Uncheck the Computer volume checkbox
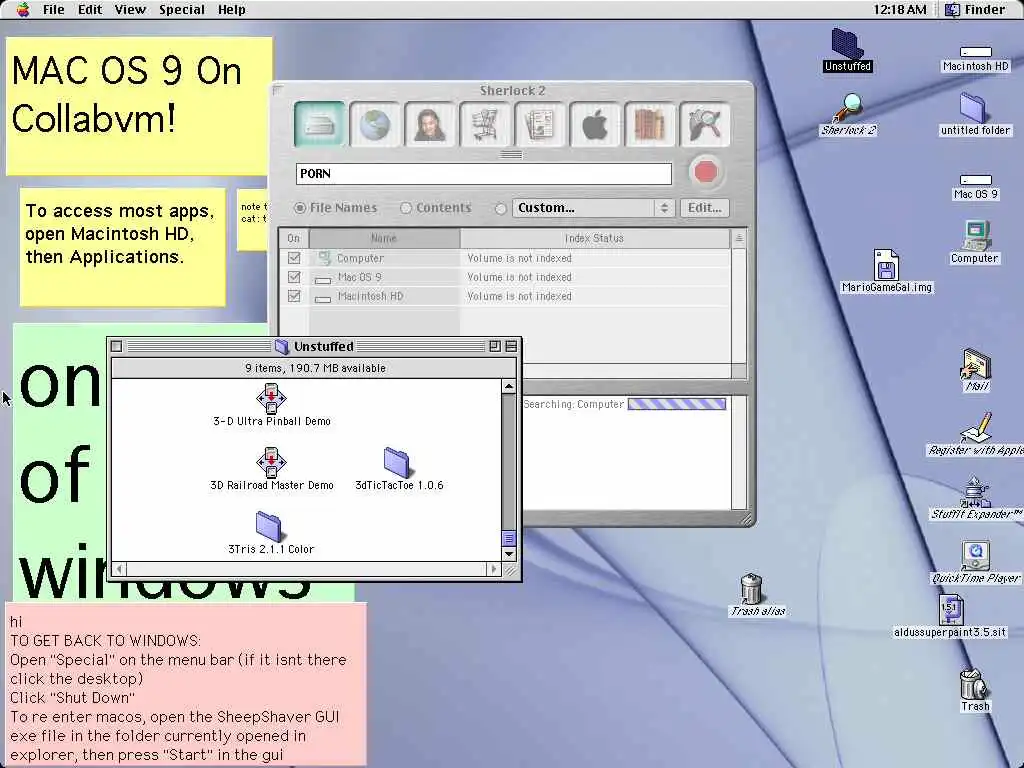This screenshot has width=1024, height=768. click(294, 258)
